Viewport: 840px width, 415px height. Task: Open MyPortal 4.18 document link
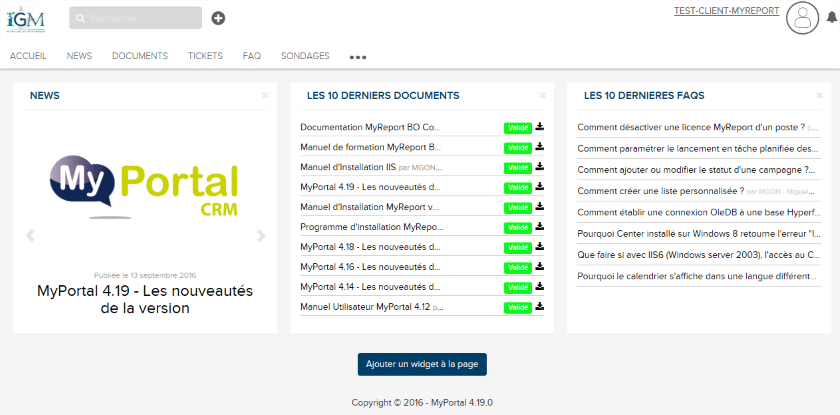tap(370, 247)
